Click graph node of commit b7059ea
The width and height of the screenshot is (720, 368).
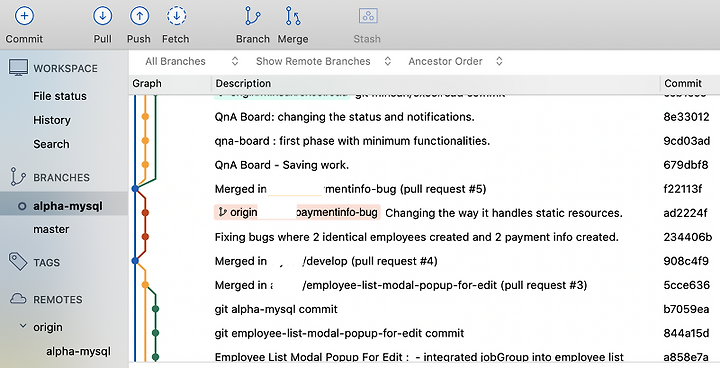coord(155,309)
